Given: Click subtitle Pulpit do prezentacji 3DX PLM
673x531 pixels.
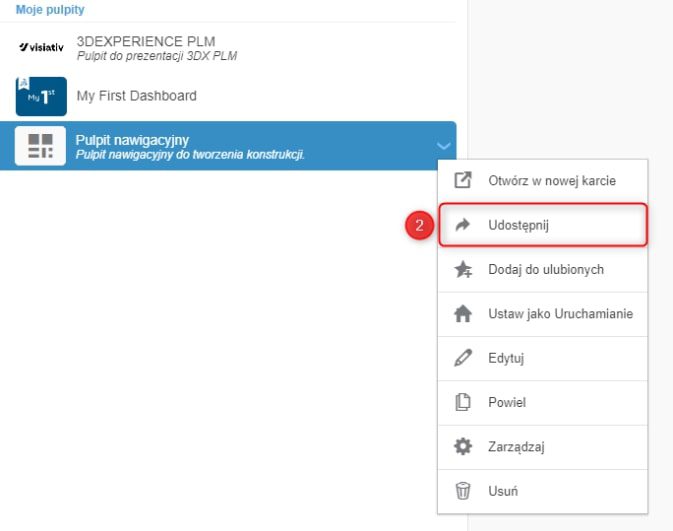Looking at the screenshot, I should pos(157,56).
